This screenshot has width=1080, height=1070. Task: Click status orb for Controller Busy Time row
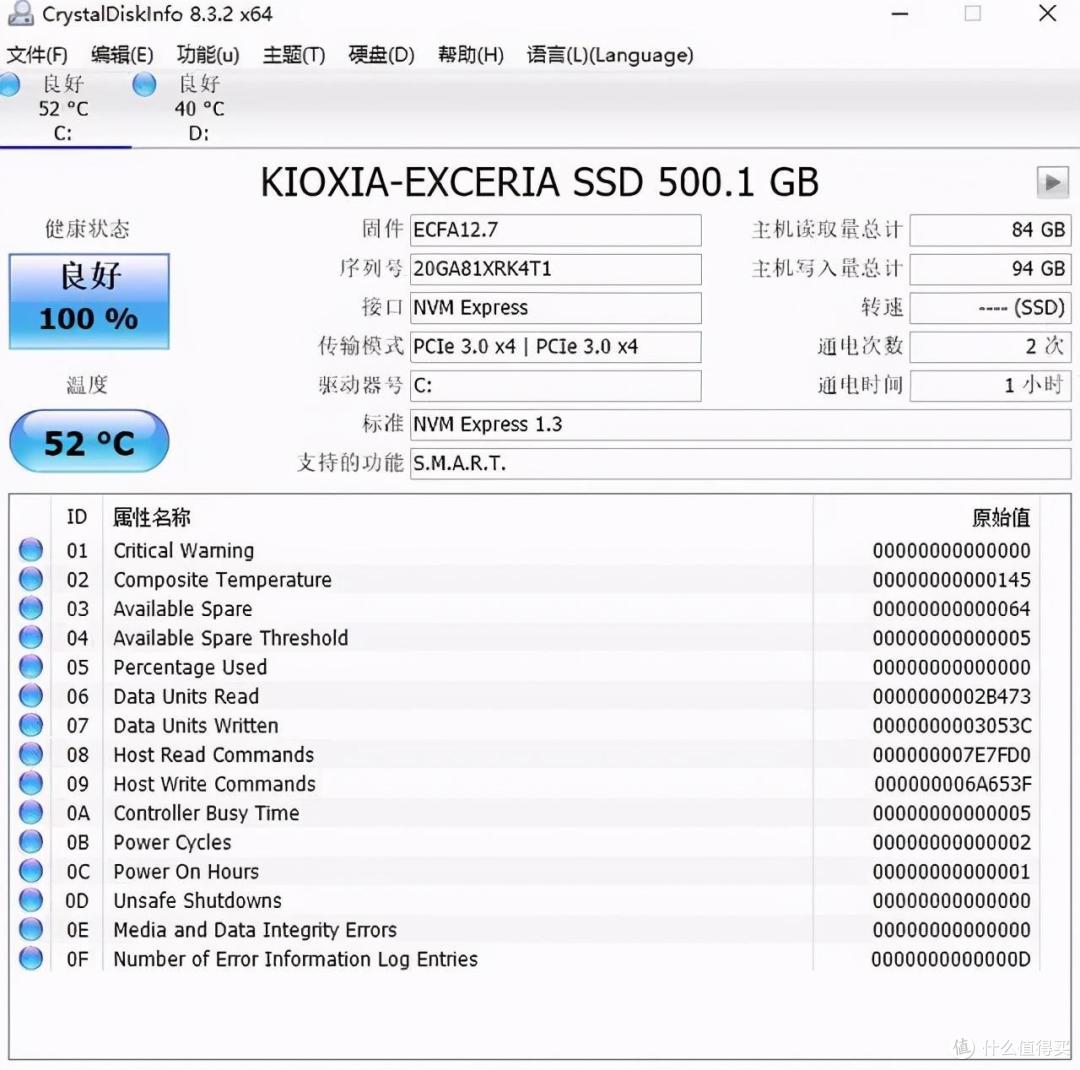coord(31,812)
